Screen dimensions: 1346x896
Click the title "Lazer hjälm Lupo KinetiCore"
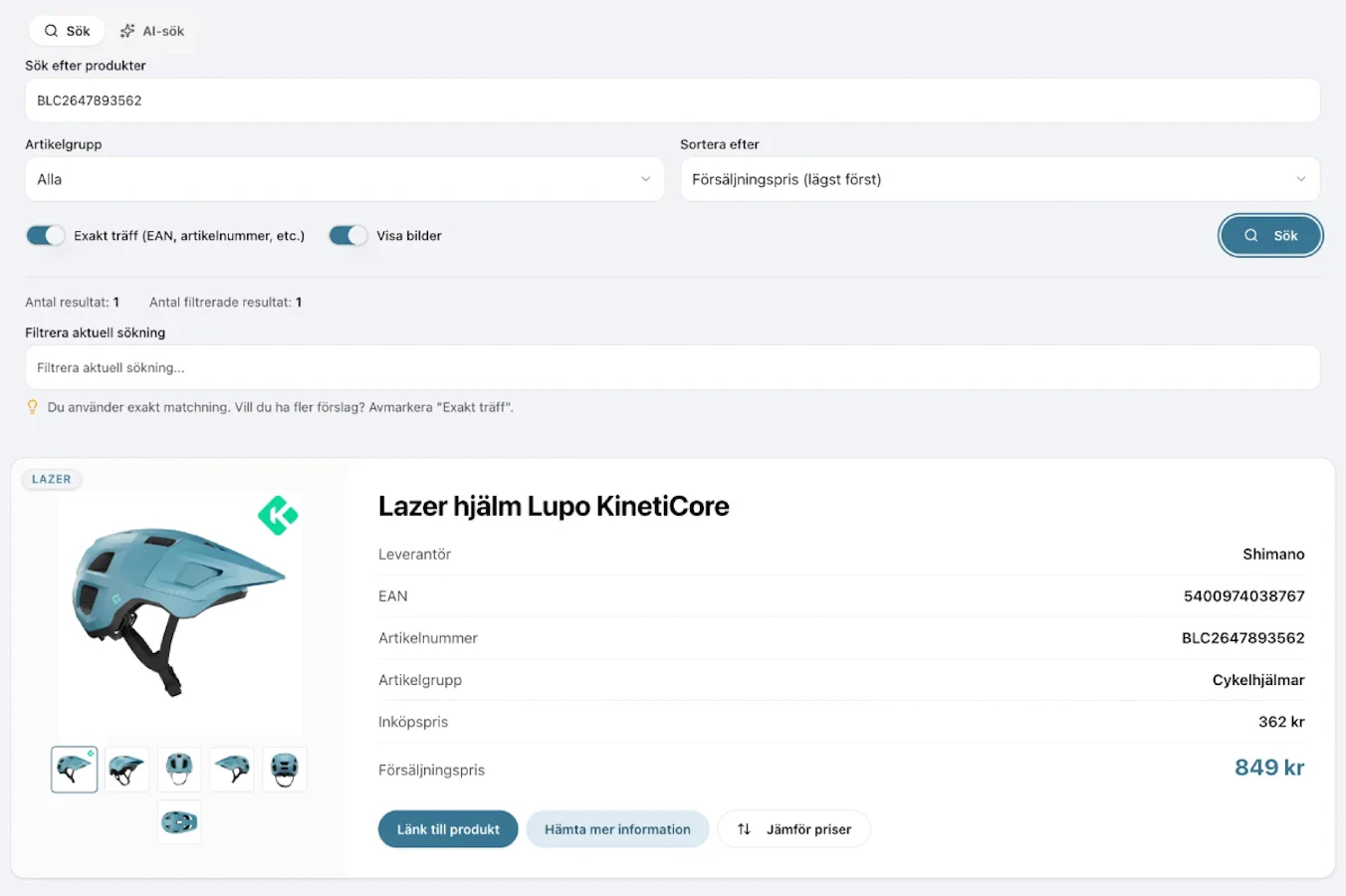[x=554, y=507]
